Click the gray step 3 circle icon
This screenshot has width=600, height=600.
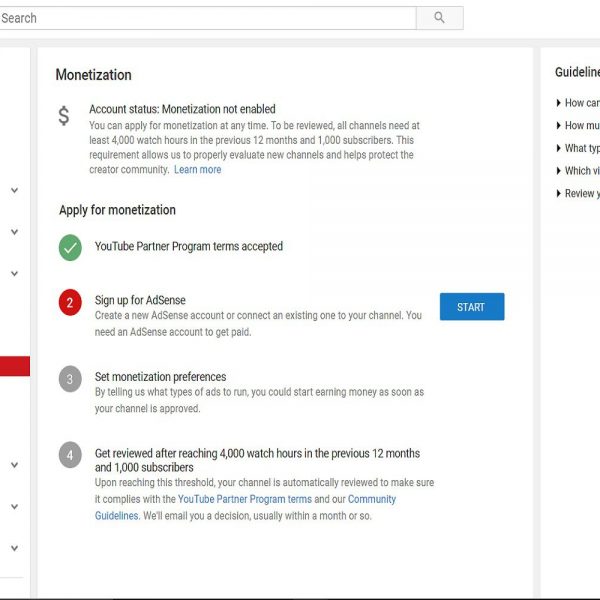tap(70, 379)
